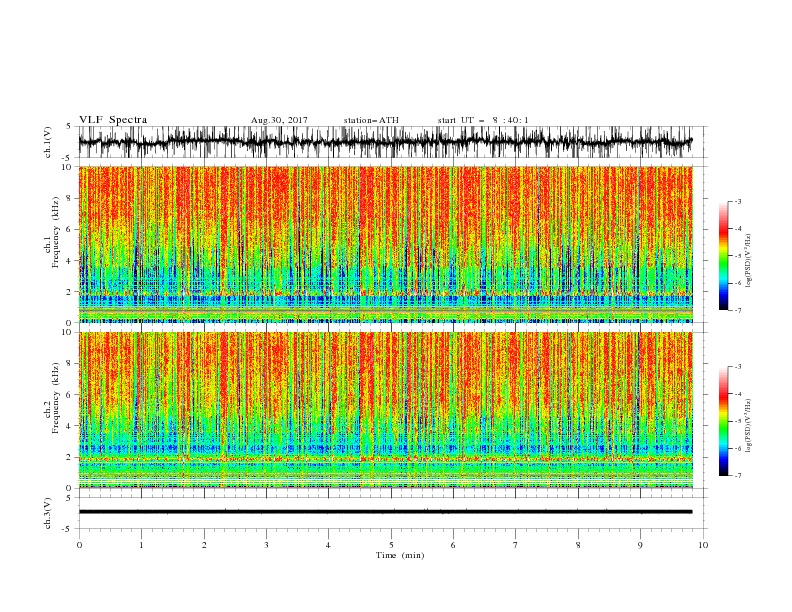Viewport: 792px width, 612px height.
Task: Click the "-7" label on ch.1 color bar
Action: pos(738,310)
